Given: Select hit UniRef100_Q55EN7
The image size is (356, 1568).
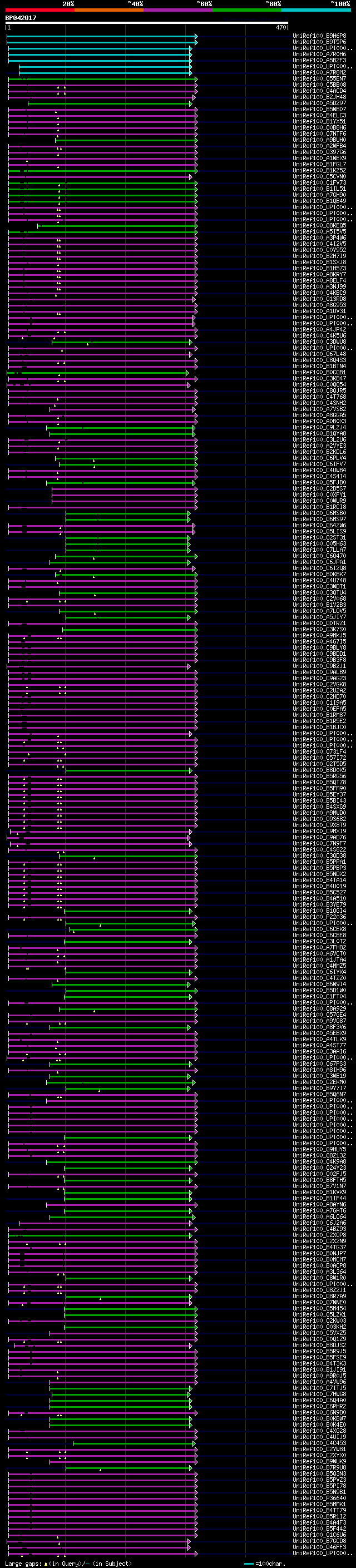Looking at the screenshot, I should point(319,78).
